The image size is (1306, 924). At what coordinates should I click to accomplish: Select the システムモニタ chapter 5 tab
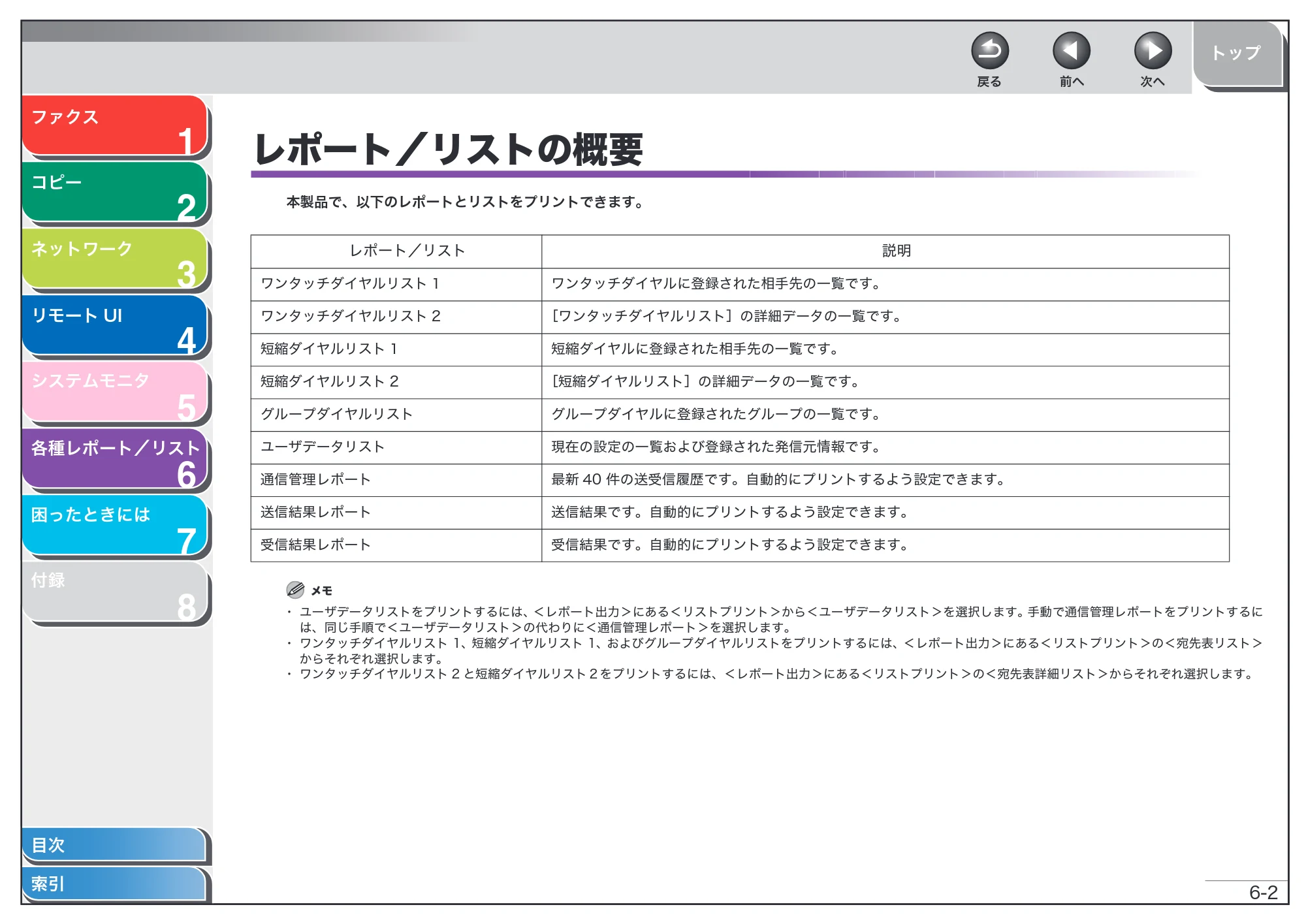(115, 392)
